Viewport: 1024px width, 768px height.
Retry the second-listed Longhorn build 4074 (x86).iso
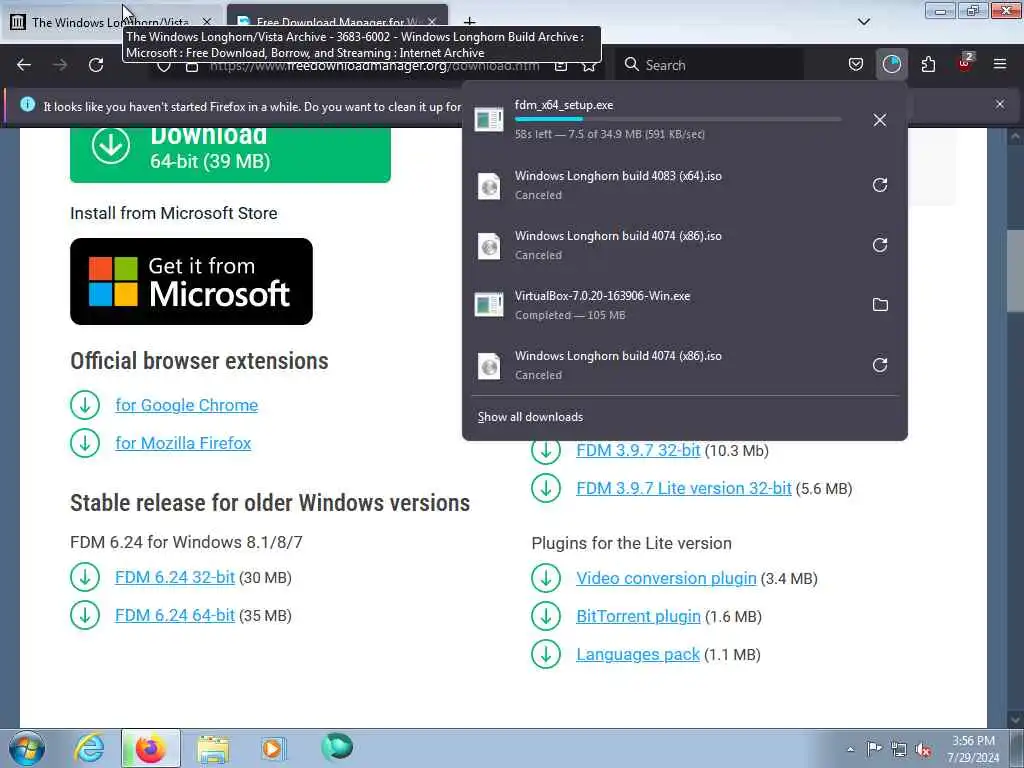pyautogui.click(x=880, y=245)
